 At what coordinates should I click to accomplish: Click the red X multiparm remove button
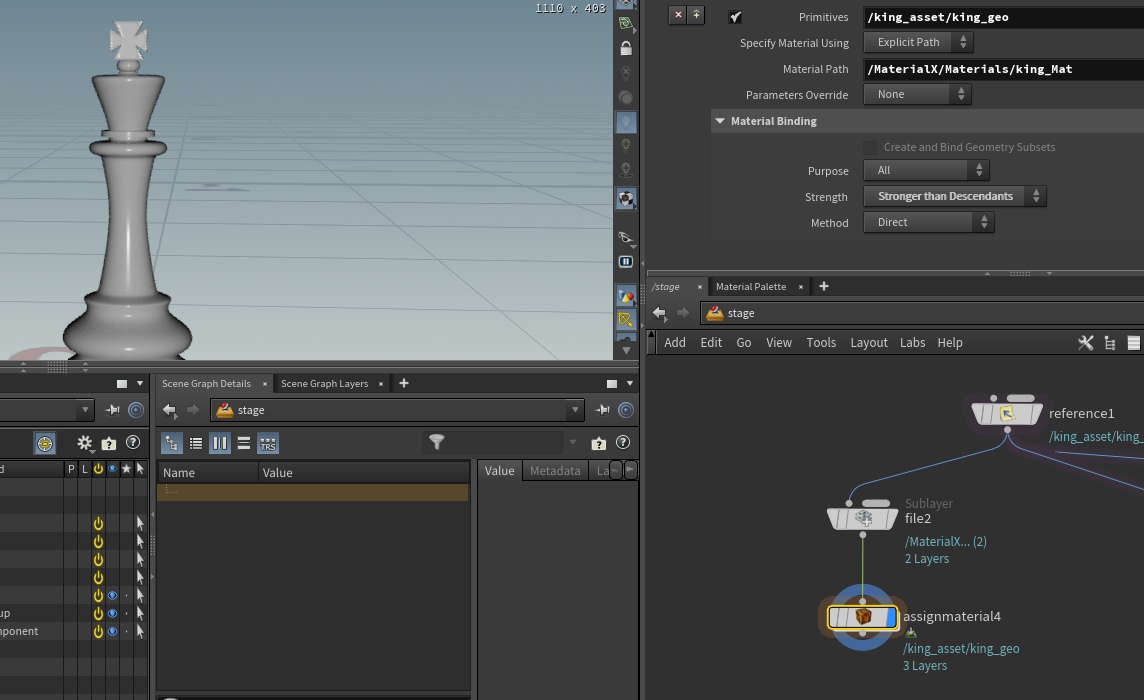point(678,15)
